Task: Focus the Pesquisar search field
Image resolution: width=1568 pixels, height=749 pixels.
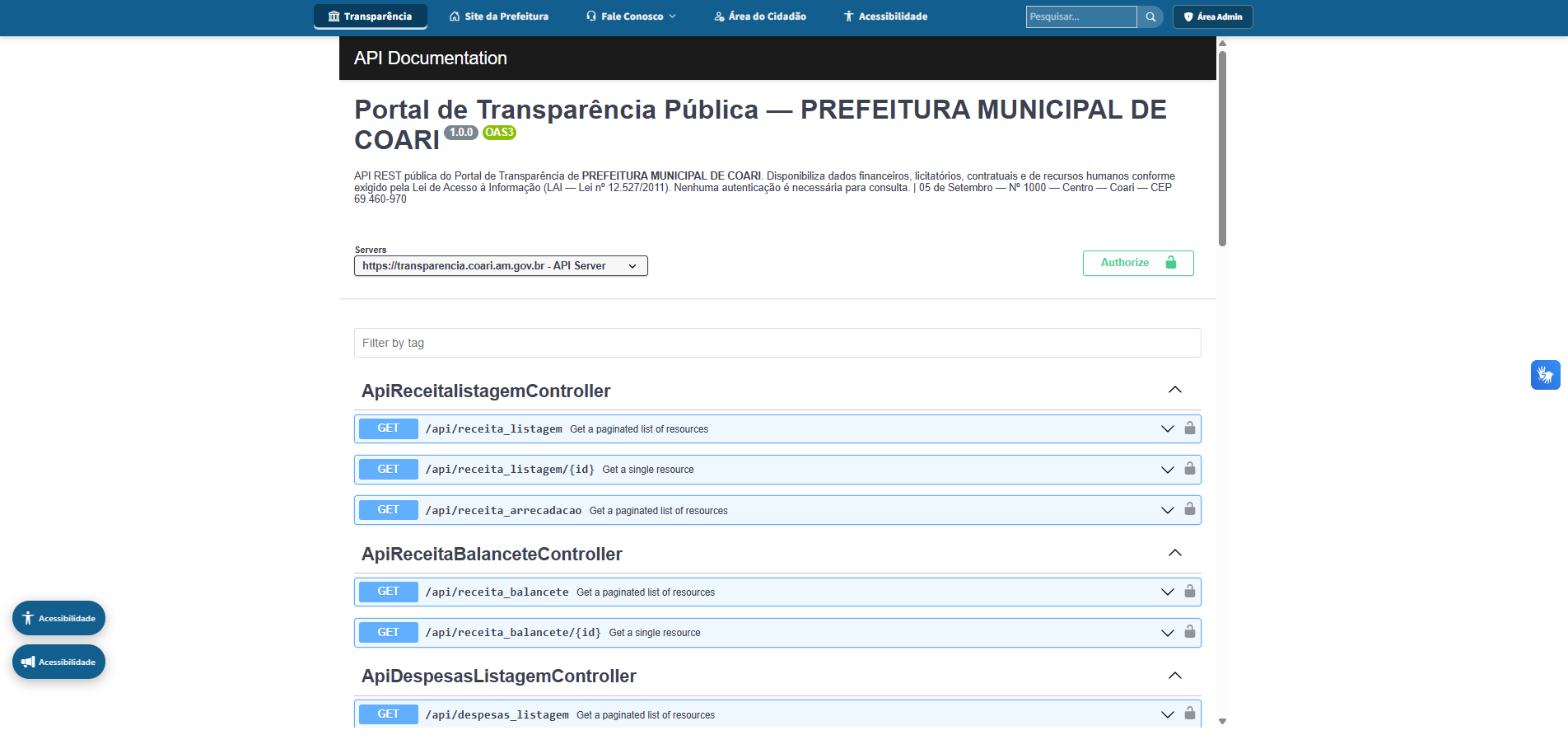Action: coord(1081,16)
